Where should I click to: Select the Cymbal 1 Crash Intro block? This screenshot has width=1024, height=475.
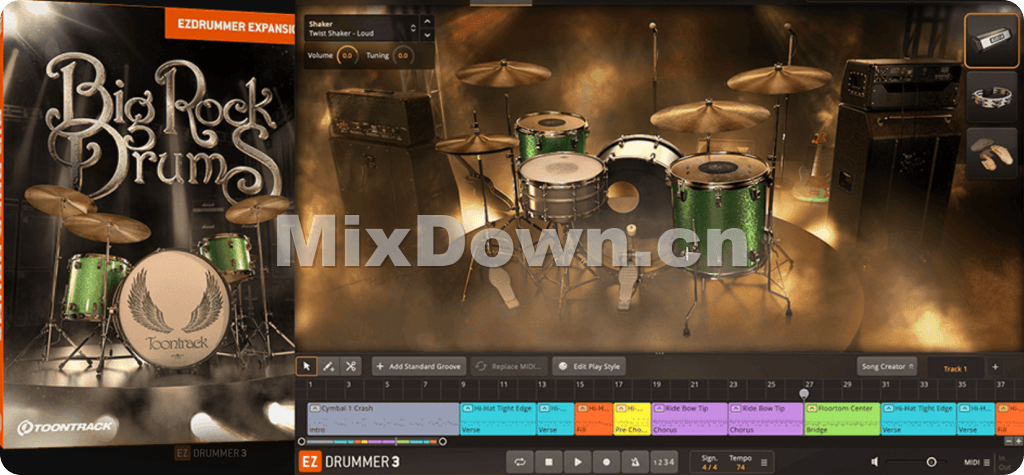click(383, 419)
